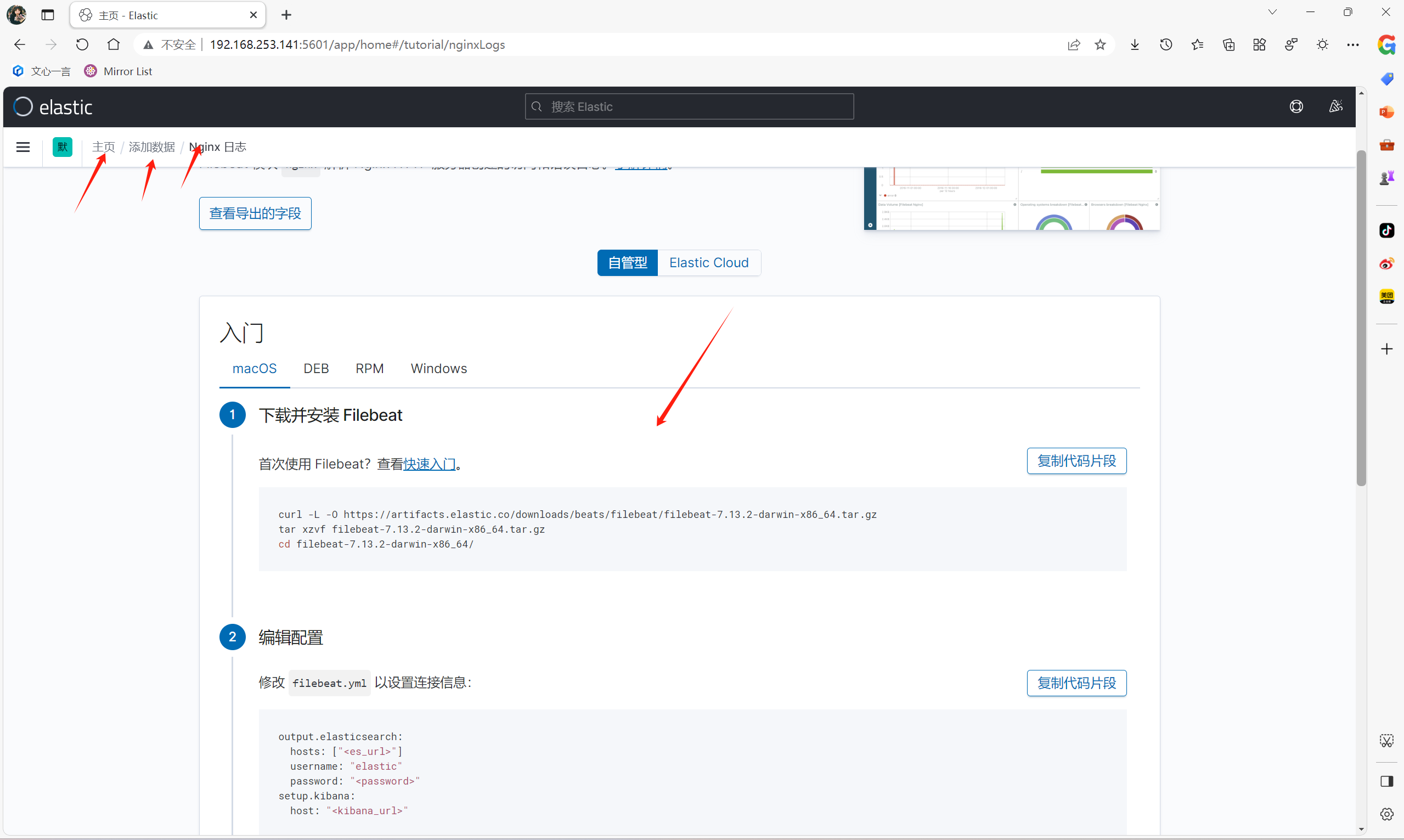Open browser history
The height and width of the screenshot is (840, 1404).
tap(1166, 45)
